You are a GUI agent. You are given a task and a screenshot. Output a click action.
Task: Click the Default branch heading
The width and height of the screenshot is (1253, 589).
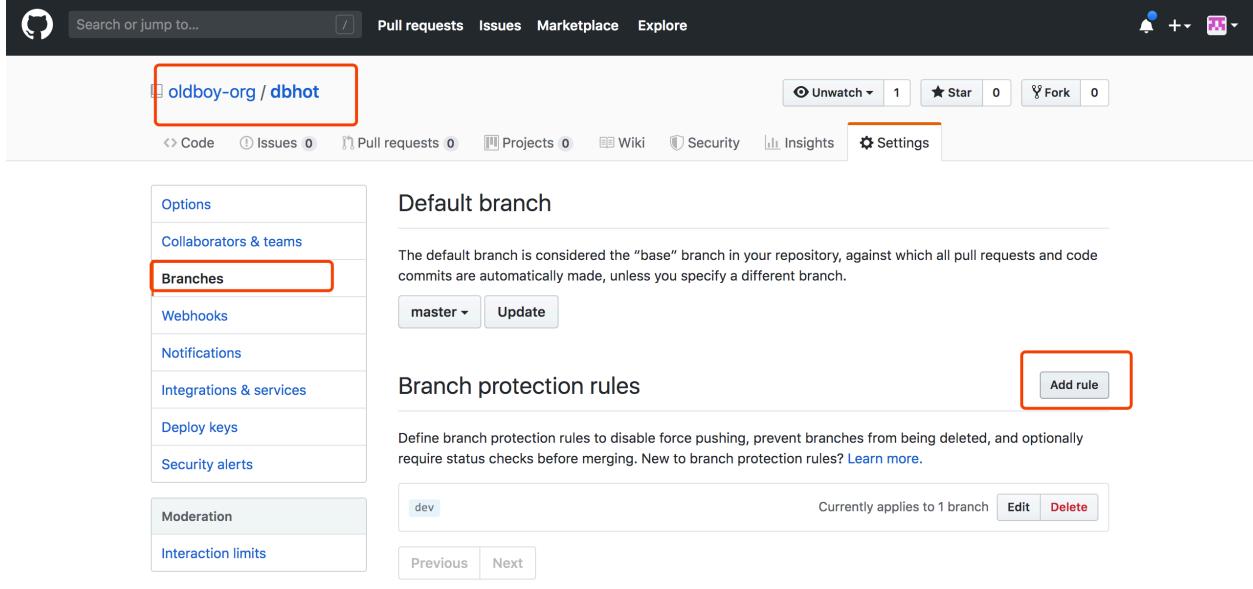pyautogui.click(x=475, y=204)
